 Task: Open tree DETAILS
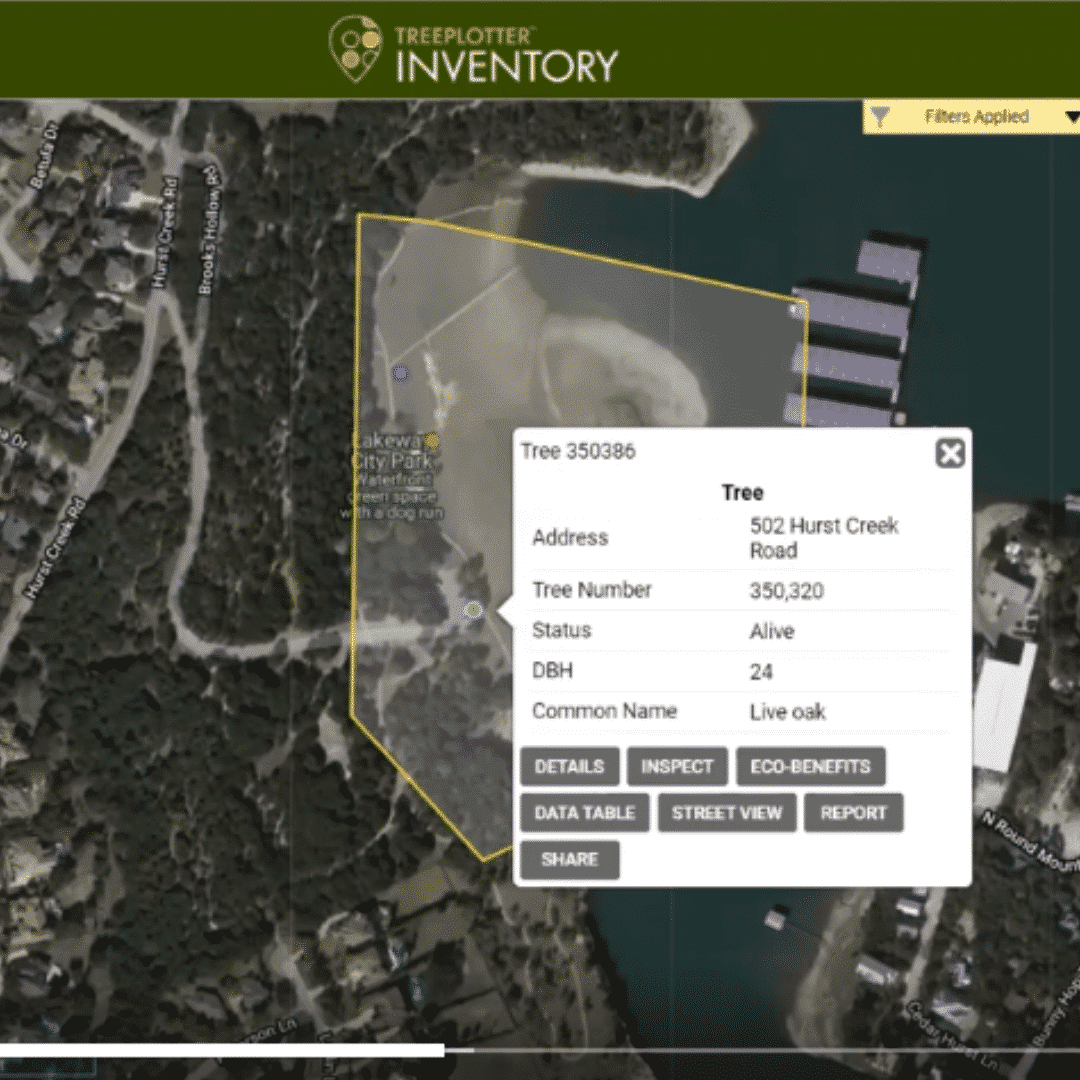pyautogui.click(x=570, y=767)
